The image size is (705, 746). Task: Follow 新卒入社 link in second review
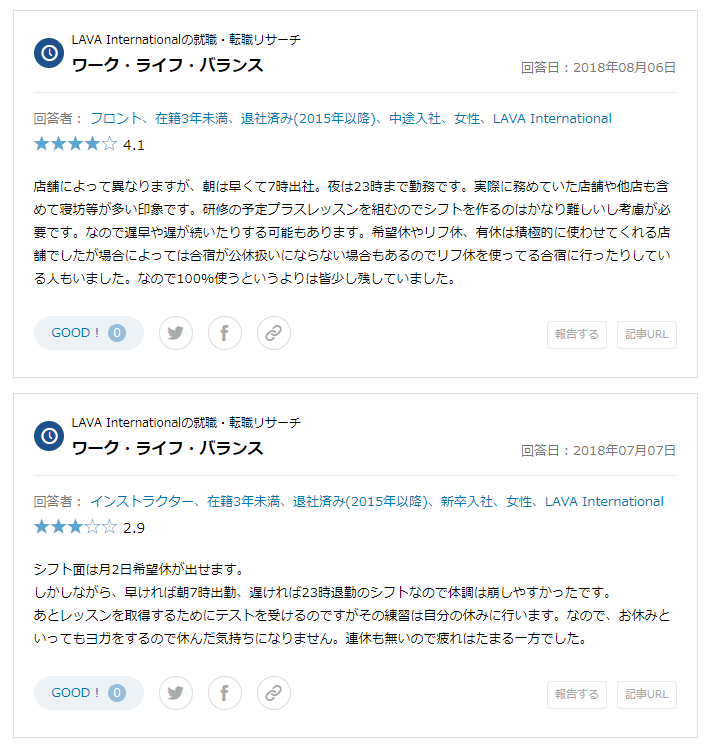click(x=467, y=501)
